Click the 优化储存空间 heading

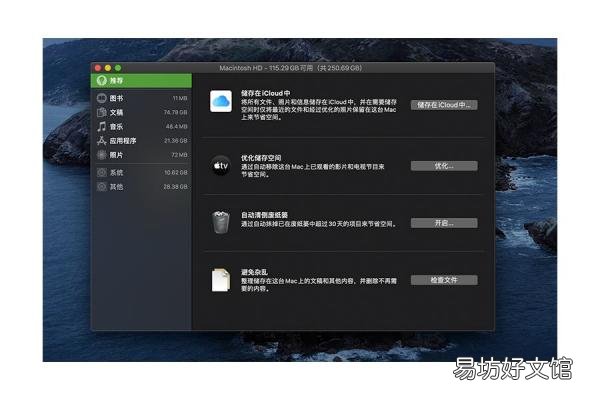pos(261,158)
